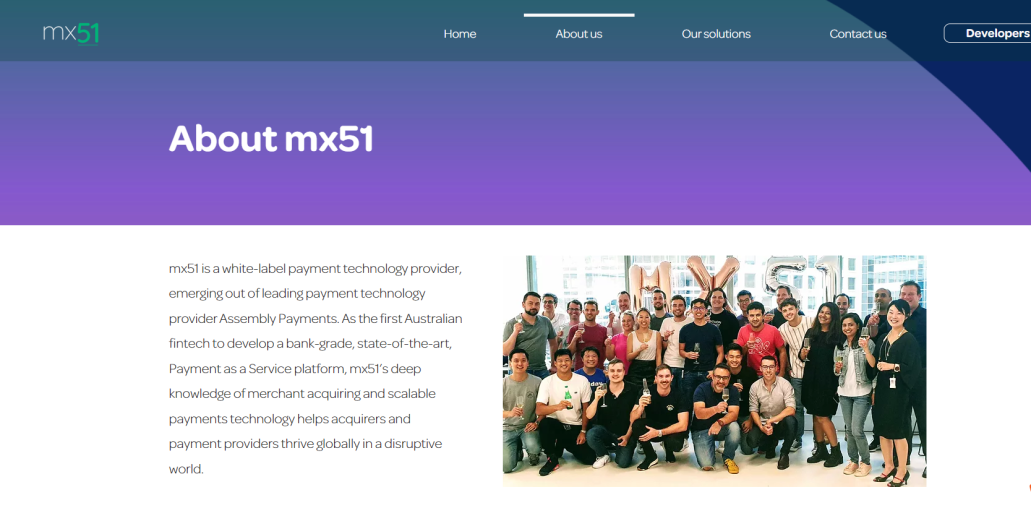Click the mx51 logo in the header

pos(71,34)
